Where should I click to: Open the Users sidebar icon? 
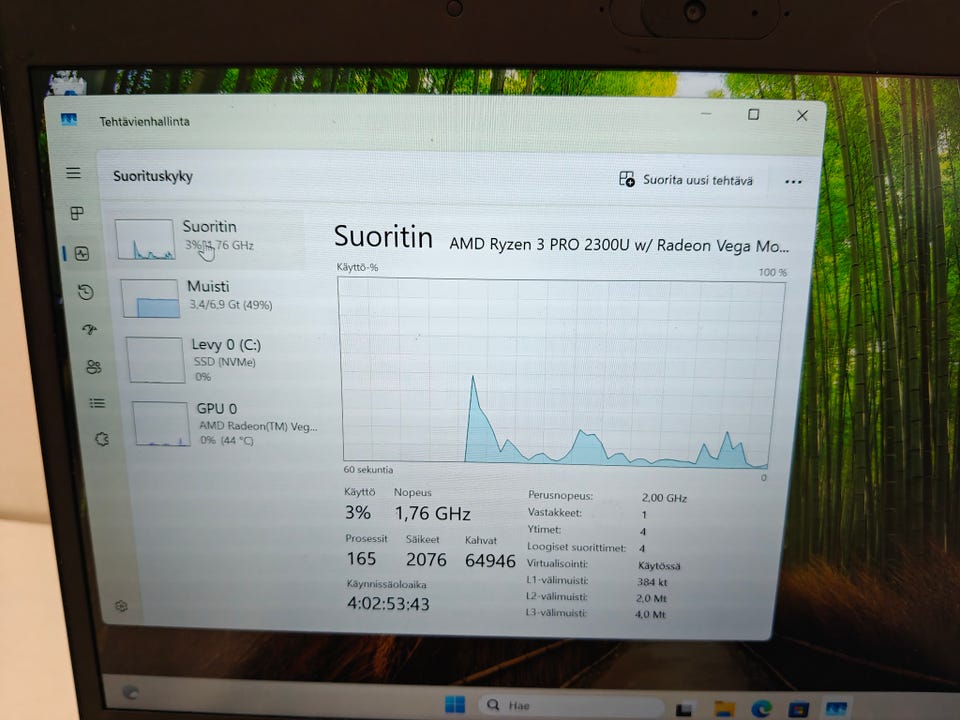(94, 367)
